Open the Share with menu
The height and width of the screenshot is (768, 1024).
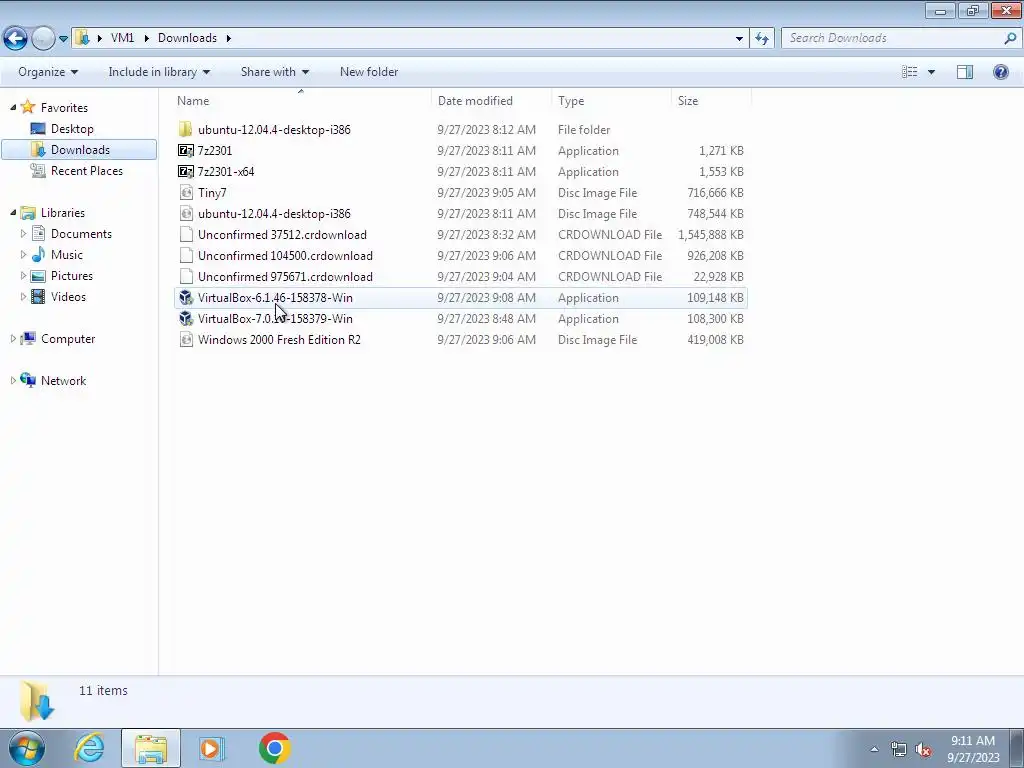click(x=274, y=72)
